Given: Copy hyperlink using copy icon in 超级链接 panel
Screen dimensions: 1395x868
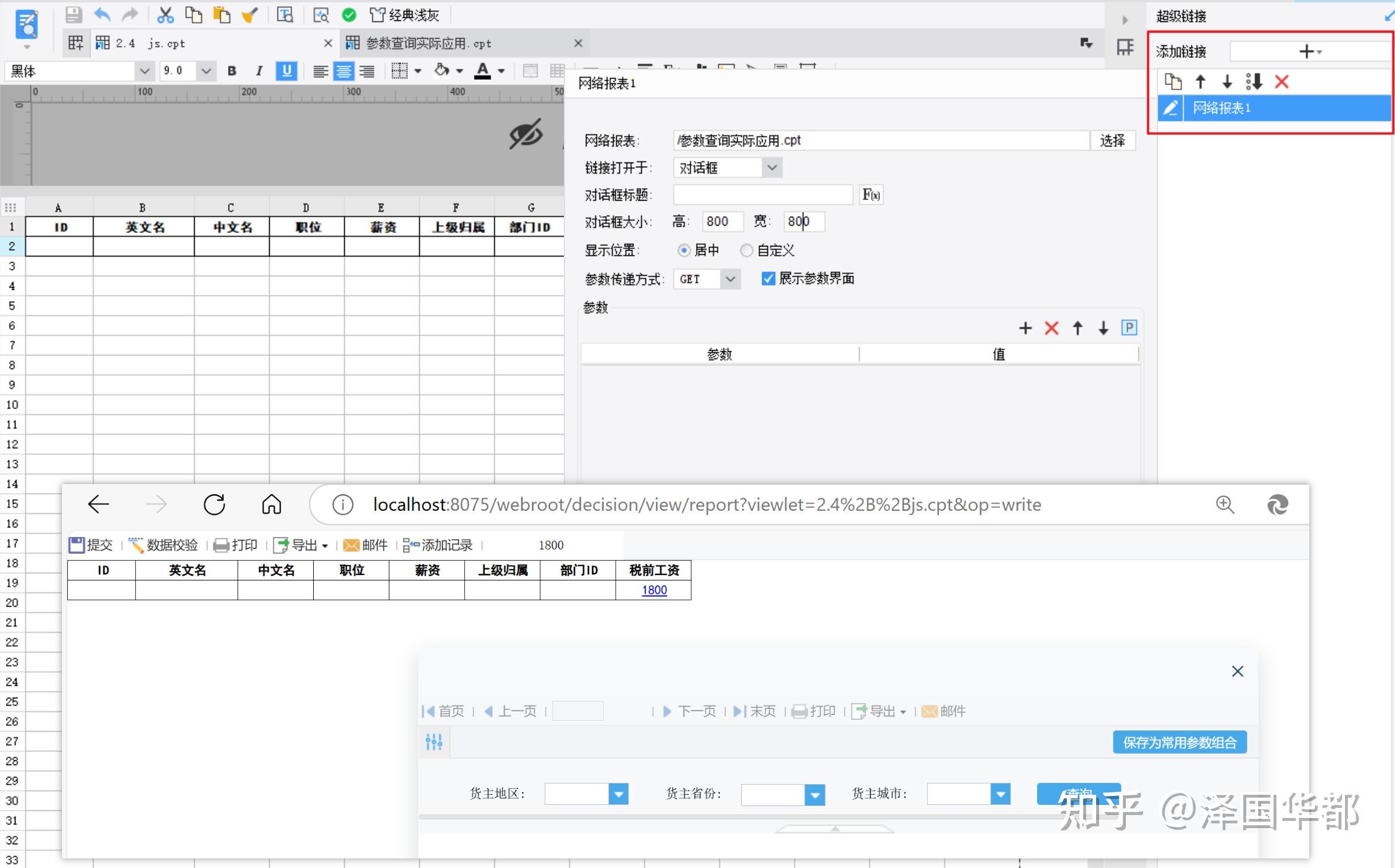Looking at the screenshot, I should tap(1172, 82).
